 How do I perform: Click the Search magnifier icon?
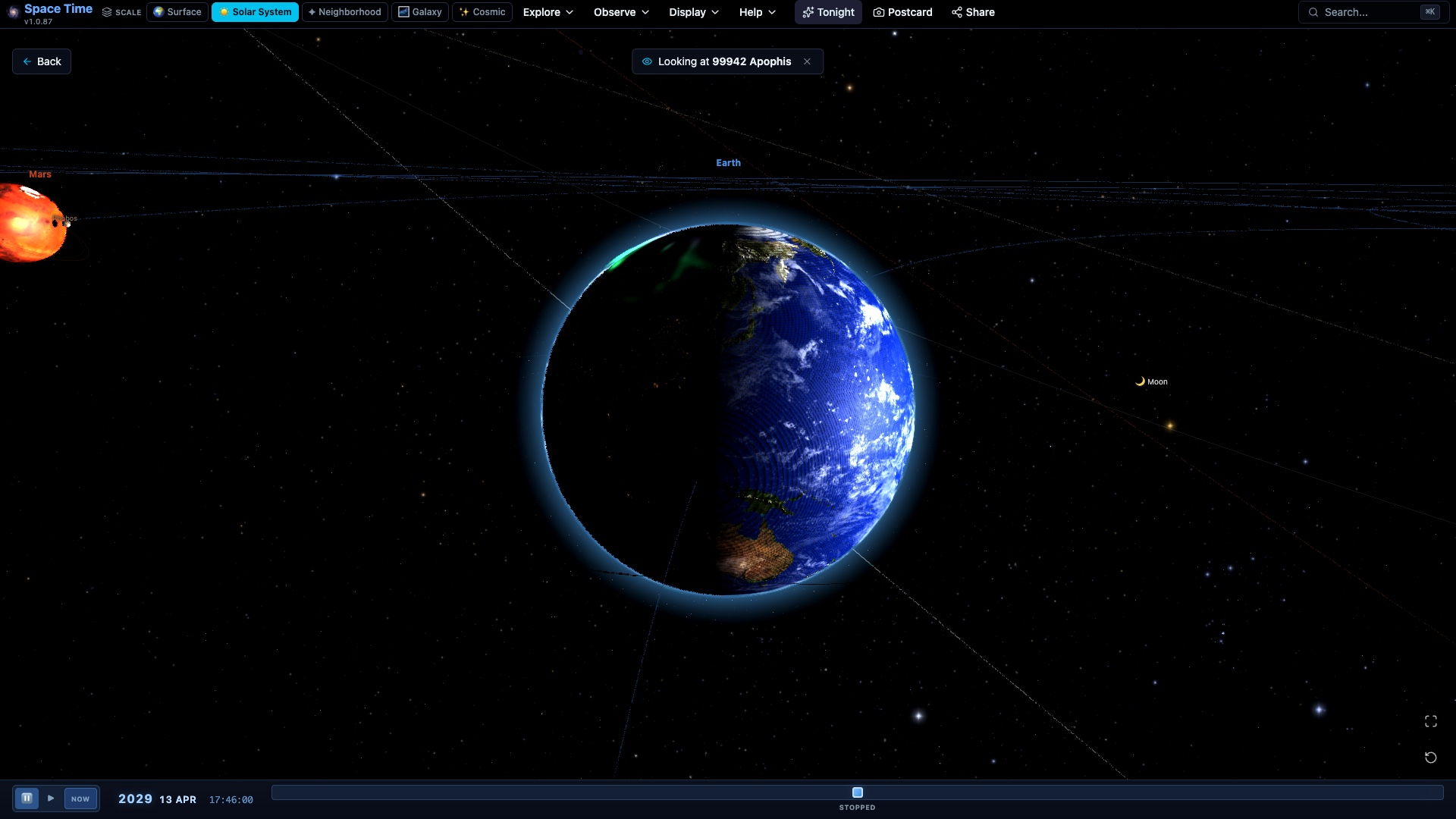click(x=1313, y=12)
